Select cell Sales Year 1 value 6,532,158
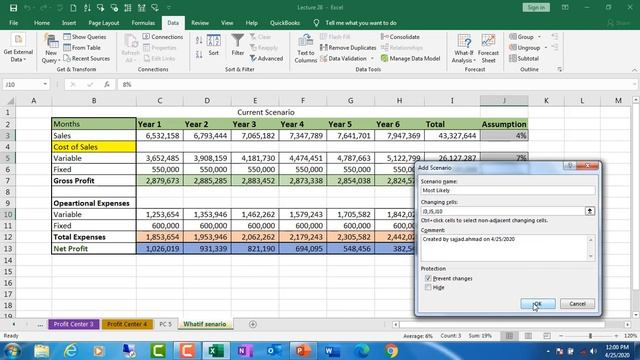The image size is (640, 360). (x=160, y=136)
